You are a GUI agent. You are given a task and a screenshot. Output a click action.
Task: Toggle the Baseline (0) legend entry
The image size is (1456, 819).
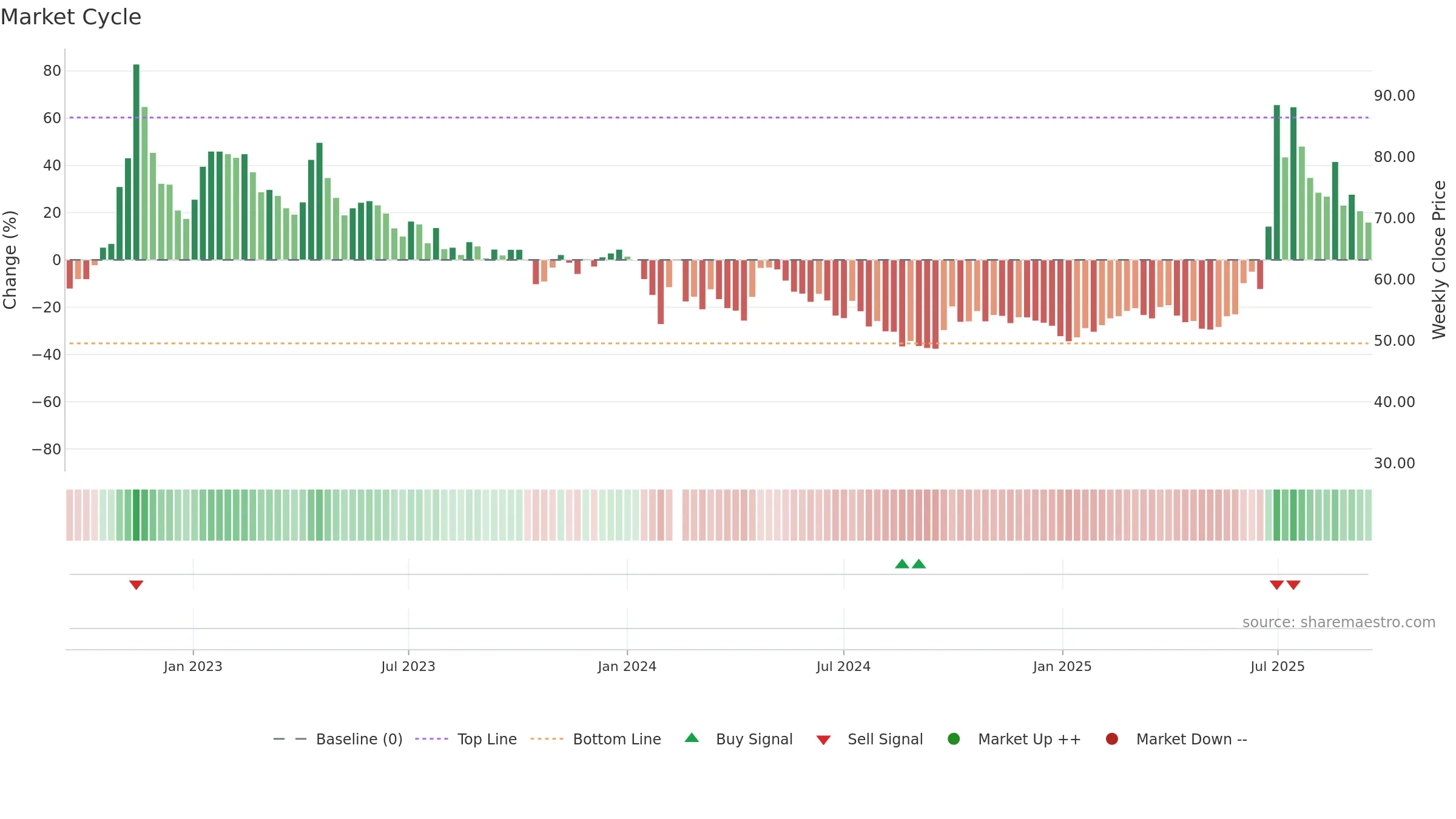pyautogui.click(x=338, y=739)
